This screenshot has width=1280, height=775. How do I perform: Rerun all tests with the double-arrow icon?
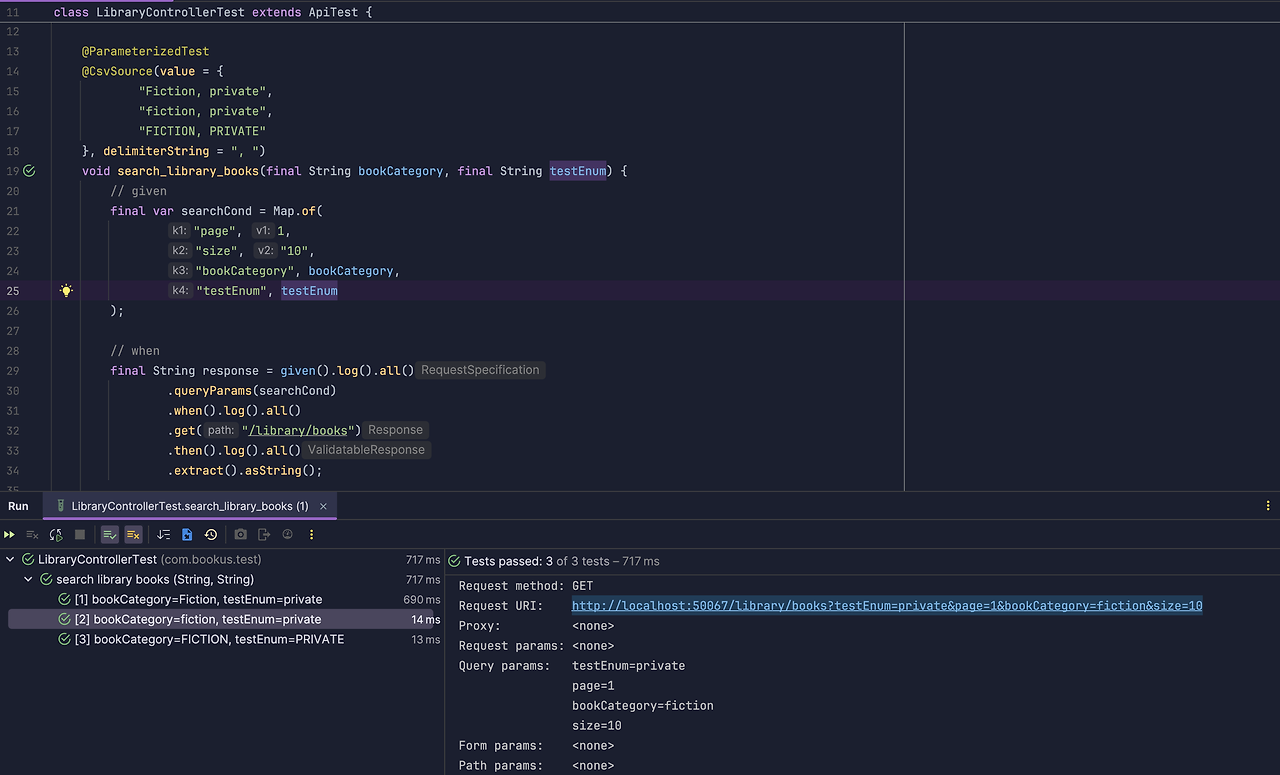point(9,534)
